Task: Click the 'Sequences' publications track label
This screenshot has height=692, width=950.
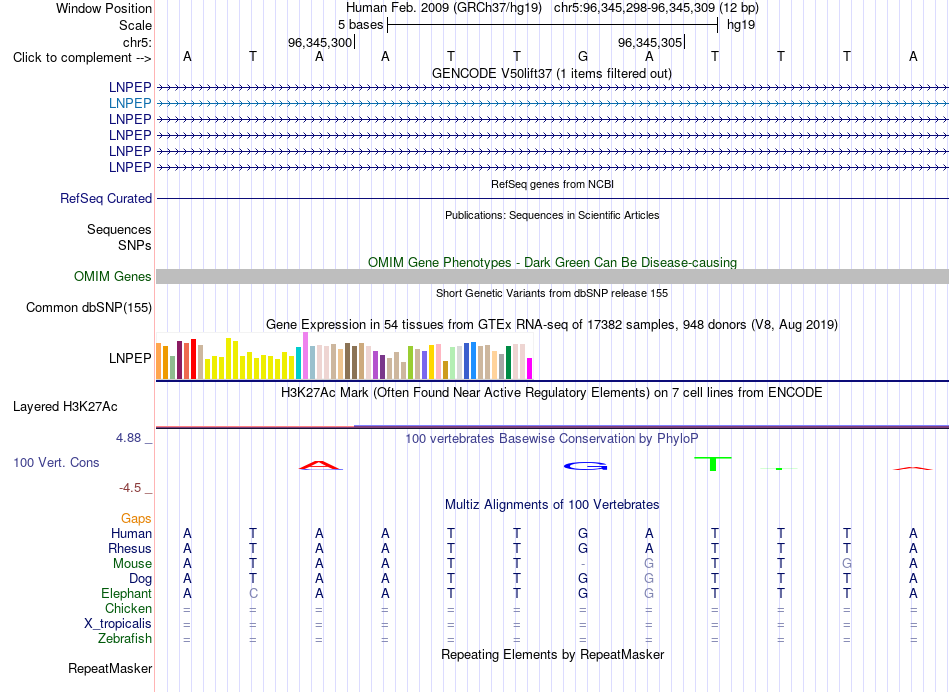Action: (119, 230)
